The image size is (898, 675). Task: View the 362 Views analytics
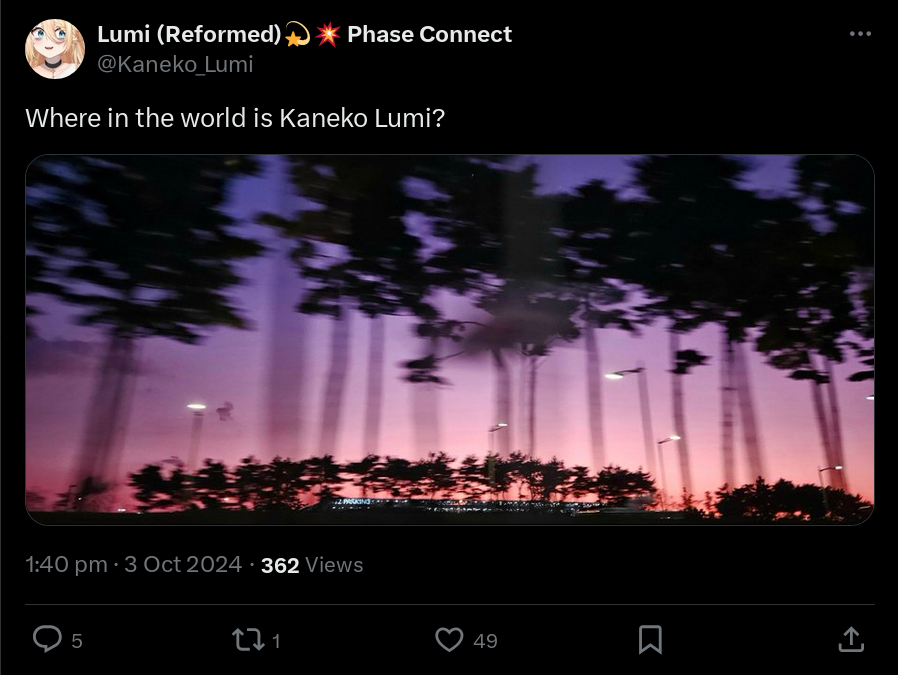click(x=312, y=565)
